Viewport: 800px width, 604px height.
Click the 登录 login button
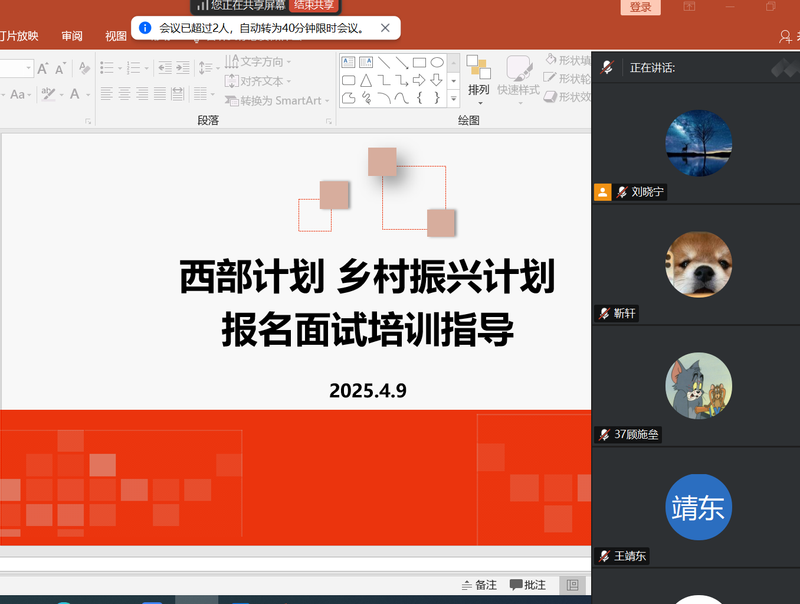(x=640, y=8)
